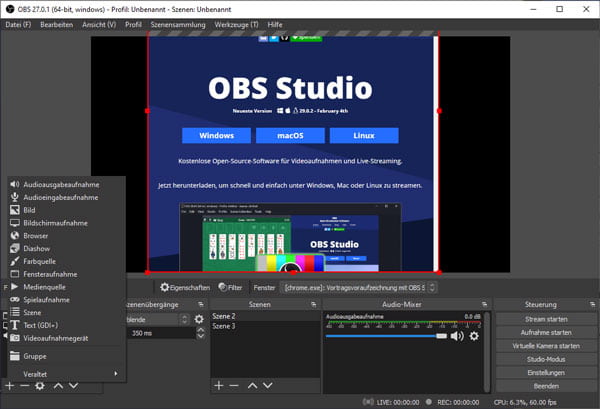Click the macOS button in preview
Screen dimensions: 600x409
click(290, 135)
